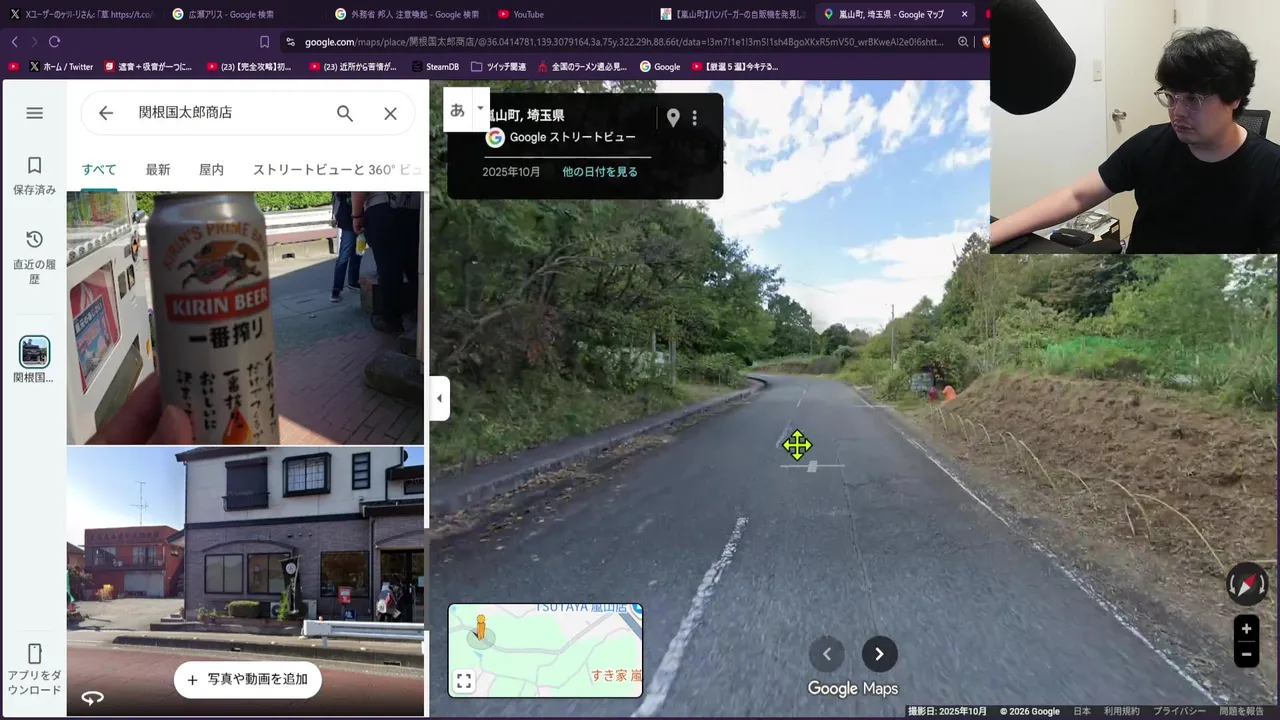Expand the minimap with the fullscreen icon

464,681
